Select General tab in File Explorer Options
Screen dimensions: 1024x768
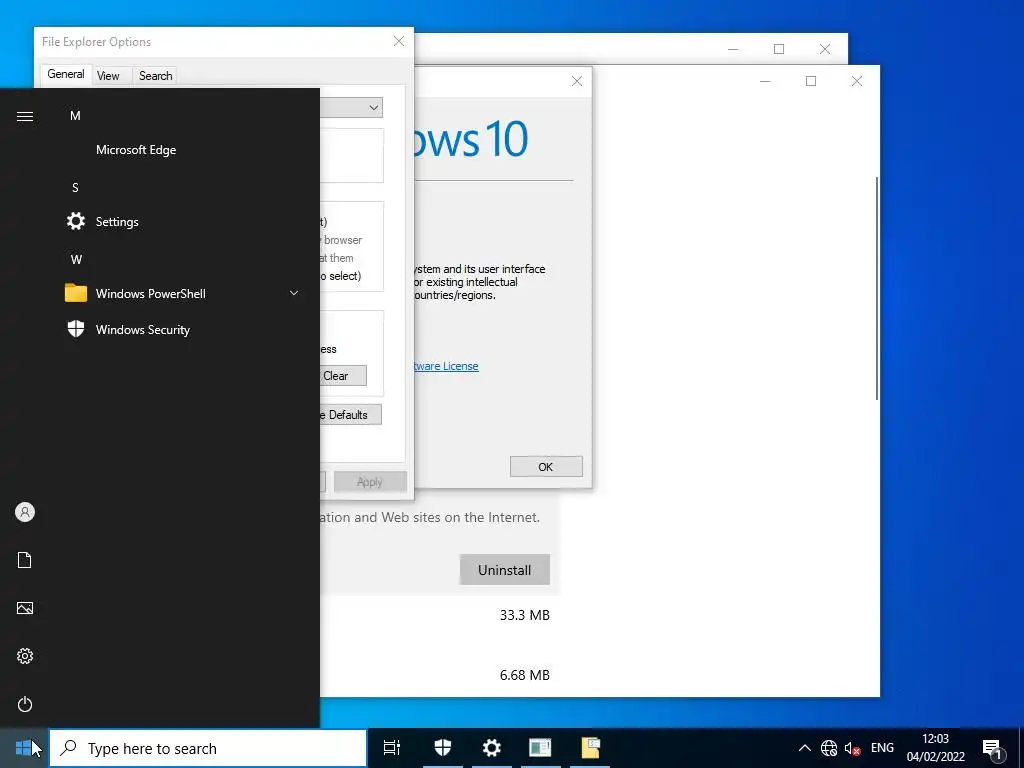point(66,74)
